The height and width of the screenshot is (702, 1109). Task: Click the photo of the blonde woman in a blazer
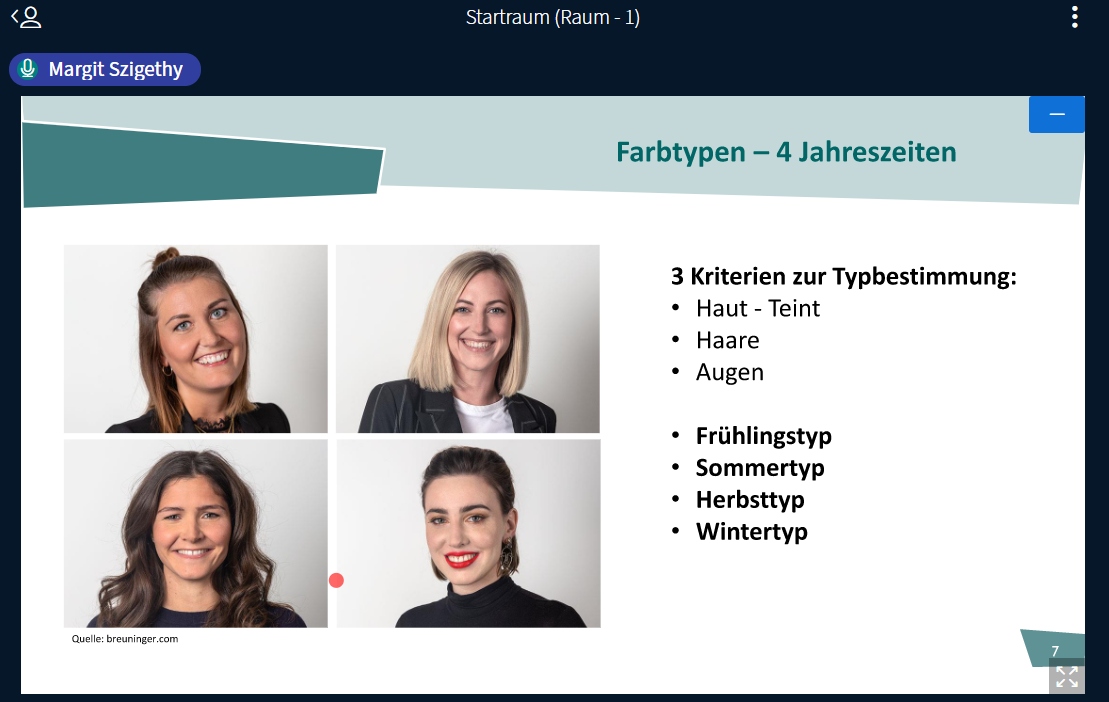click(468, 339)
